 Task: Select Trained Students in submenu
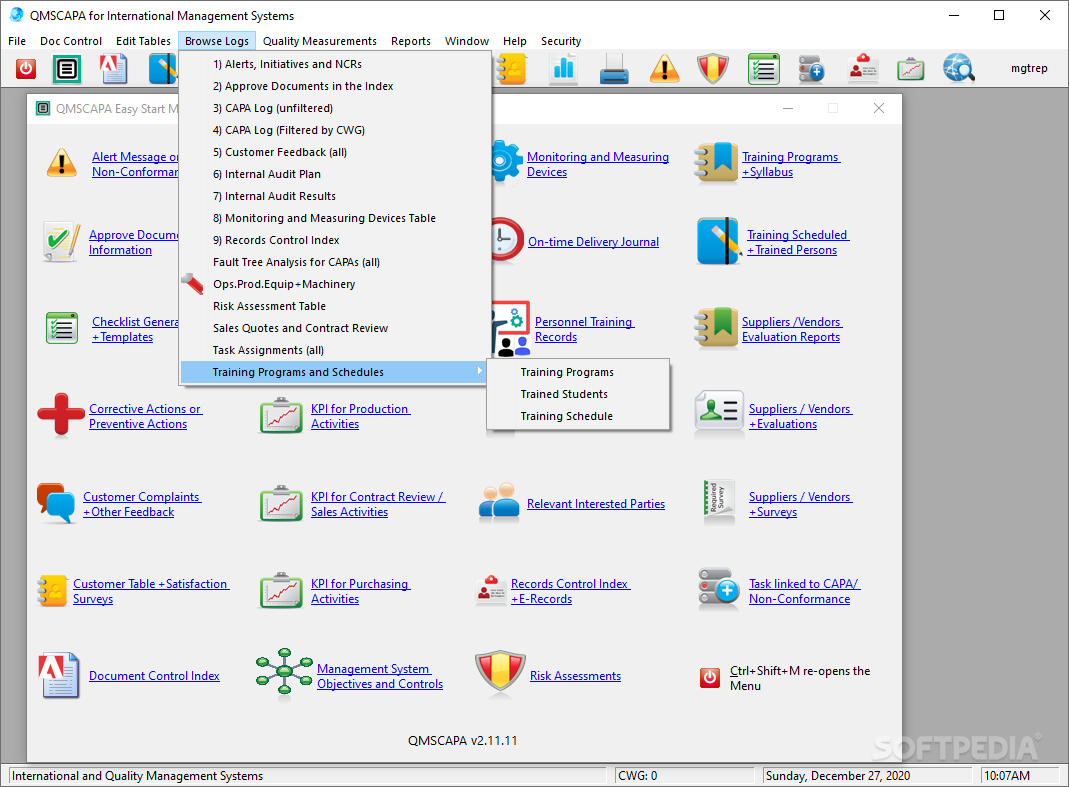point(578,394)
